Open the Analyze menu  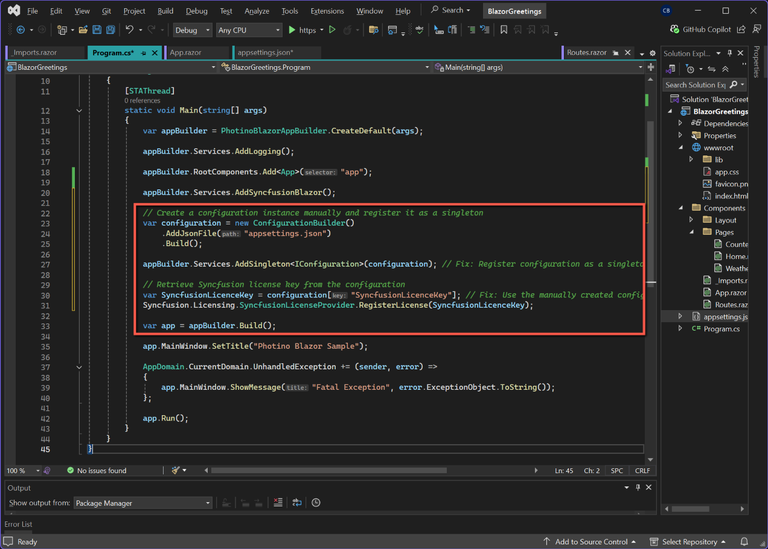click(256, 11)
